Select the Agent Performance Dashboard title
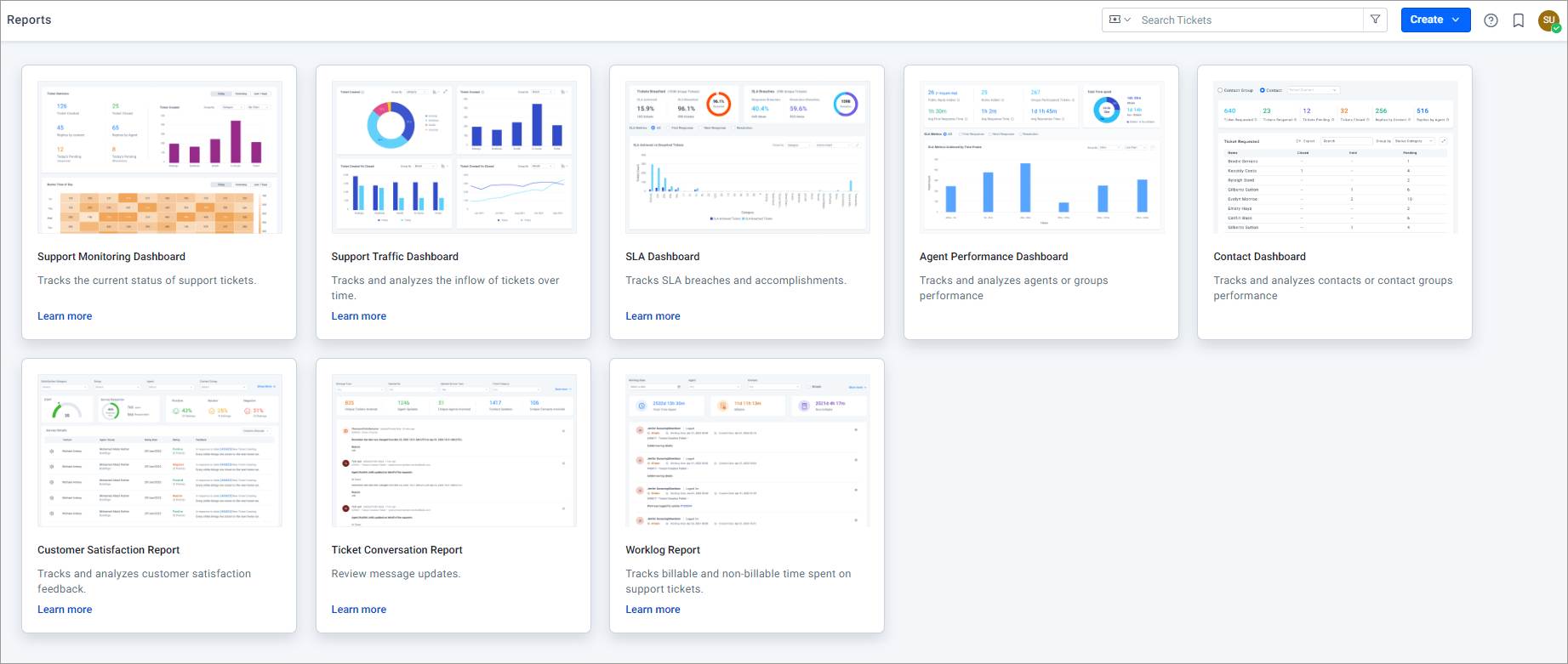Image resolution: width=1568 pixels, height=664 pixels. coord(994,257)
